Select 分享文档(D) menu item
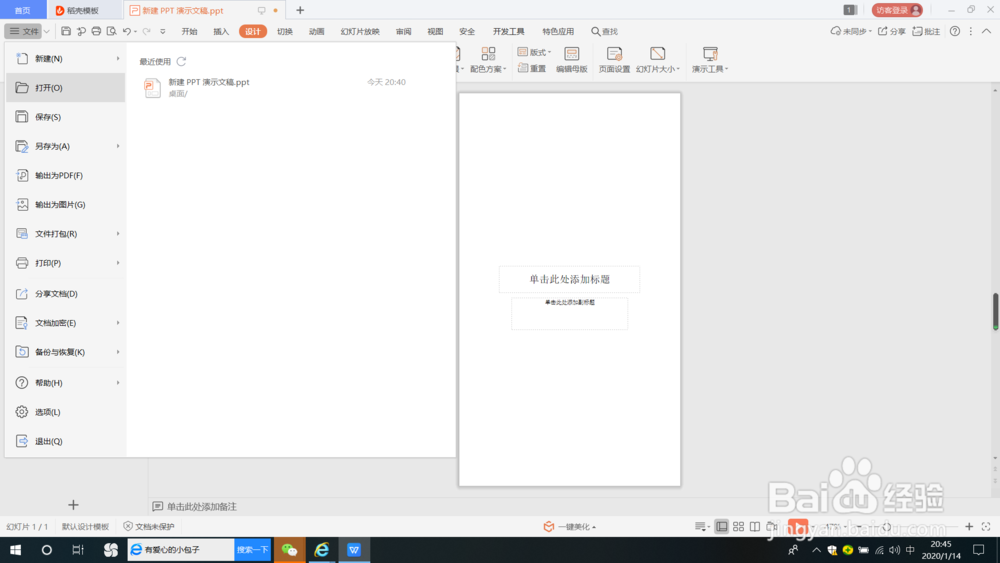The width and height of the screenshot is (1000, 563). (66, 294)
